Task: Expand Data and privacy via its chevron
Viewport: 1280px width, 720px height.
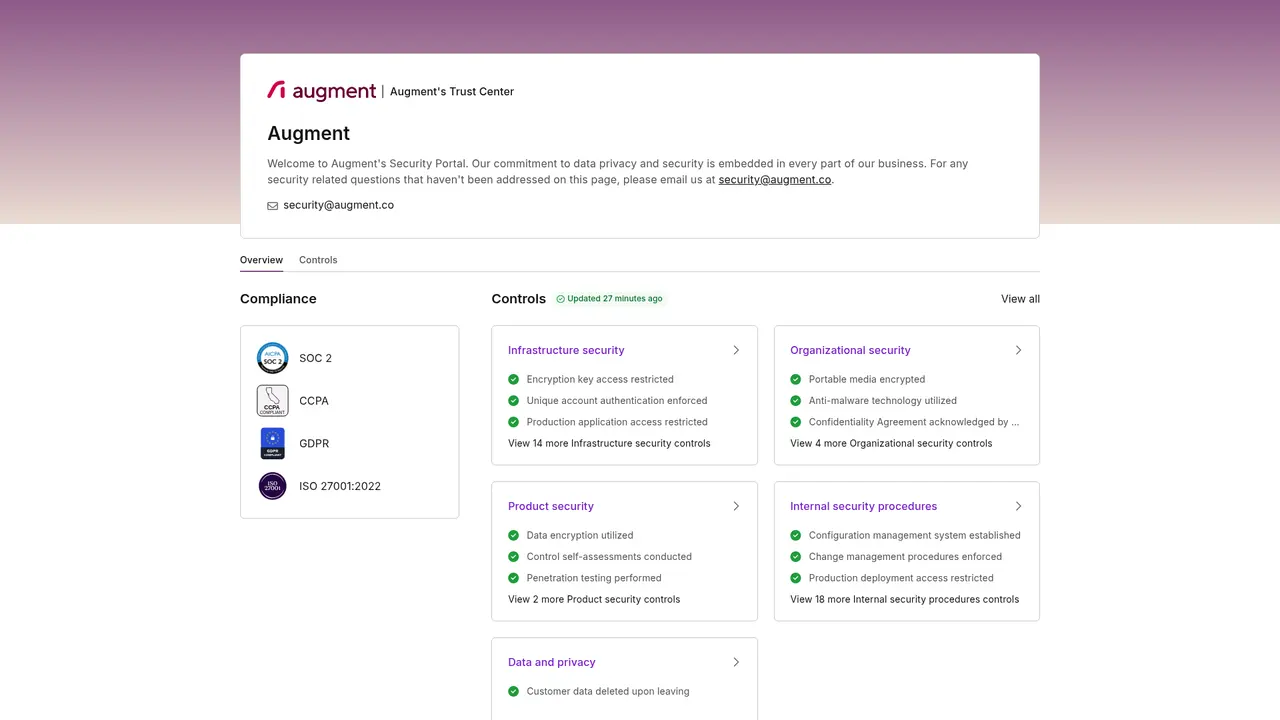Action: [736, 662]
